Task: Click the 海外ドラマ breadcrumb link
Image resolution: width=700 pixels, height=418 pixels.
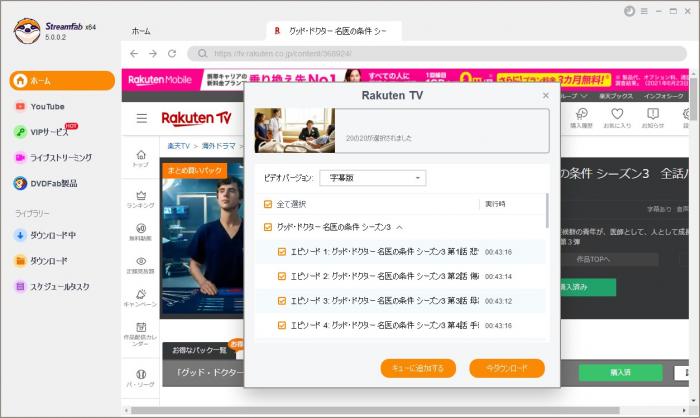Action: (x=218, y=146)
